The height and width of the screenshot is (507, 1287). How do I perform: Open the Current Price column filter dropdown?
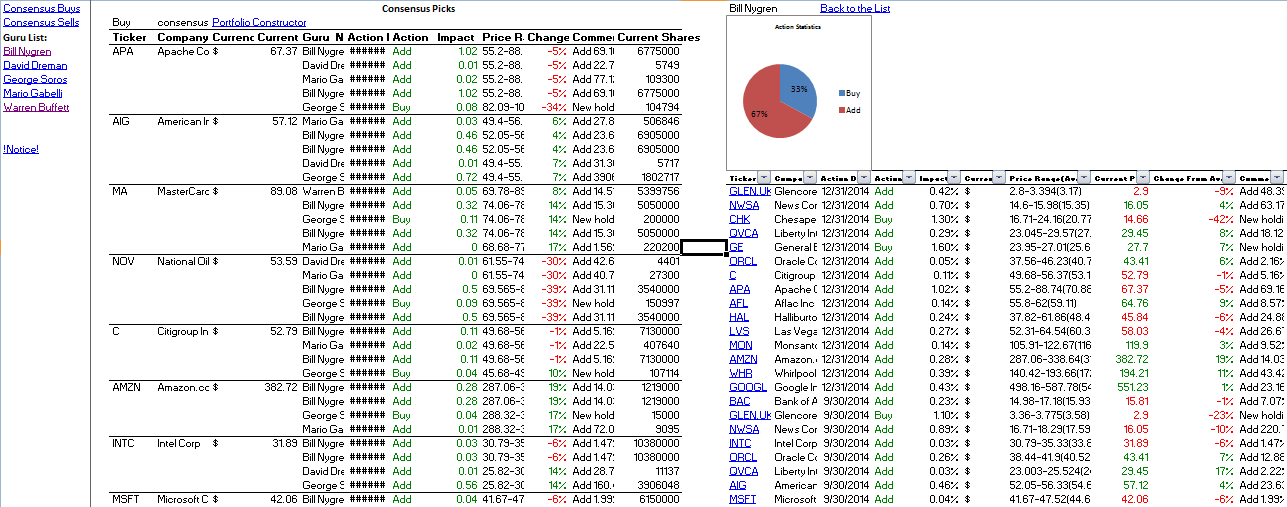click(1142, 177)
